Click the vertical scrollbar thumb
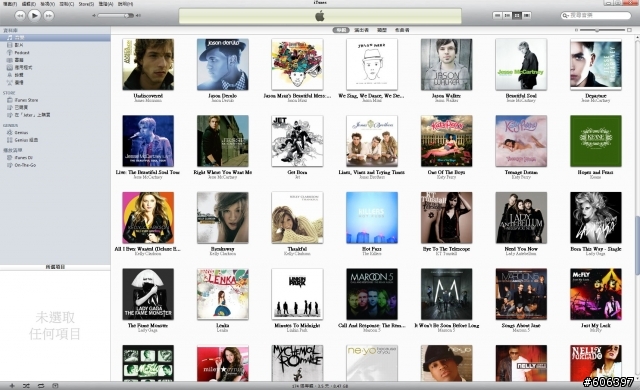640x390 pixels. coord(638,246)
